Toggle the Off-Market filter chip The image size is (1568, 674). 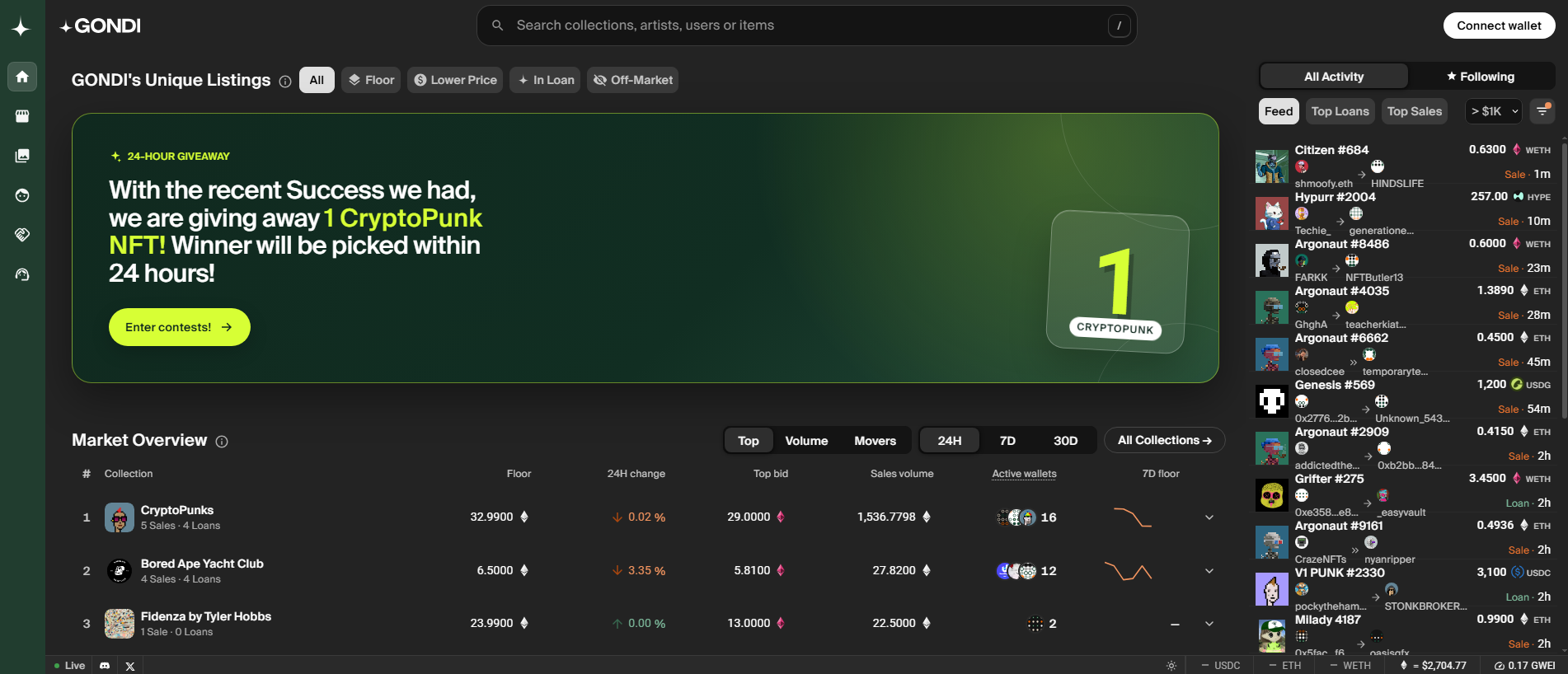632,80
